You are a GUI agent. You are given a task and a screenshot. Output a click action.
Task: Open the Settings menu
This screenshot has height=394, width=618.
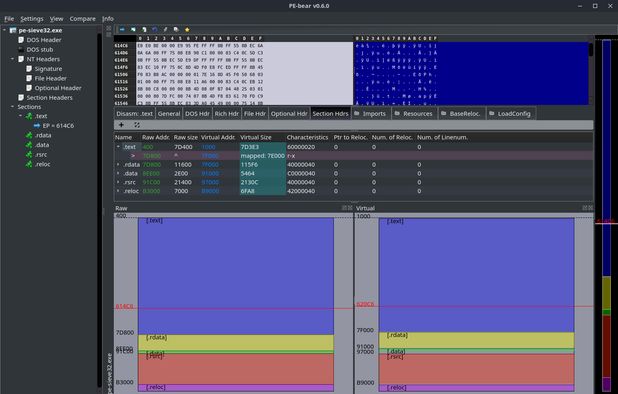(x=32, y=19)
